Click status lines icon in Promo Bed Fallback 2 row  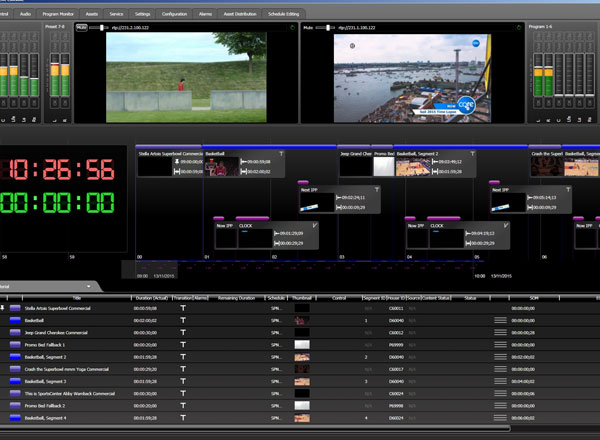coord(500,406)
